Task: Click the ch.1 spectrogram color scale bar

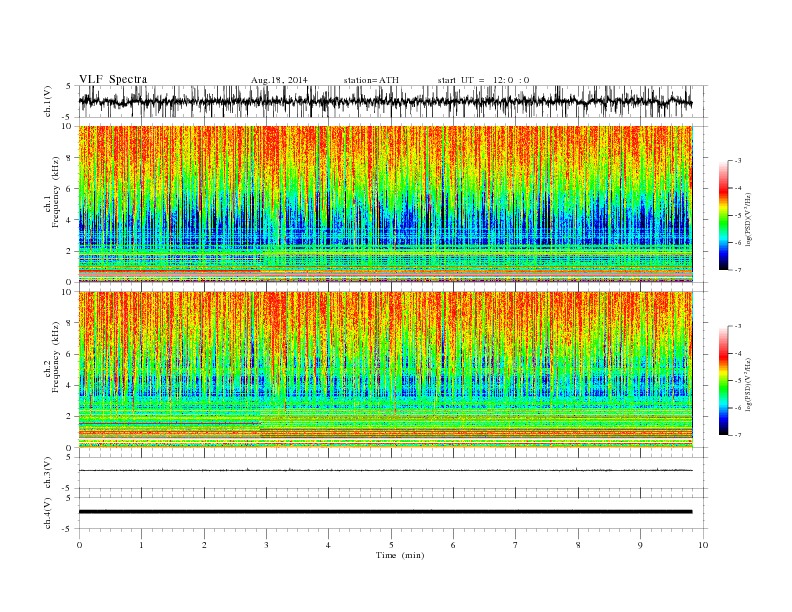Action: 723,215
